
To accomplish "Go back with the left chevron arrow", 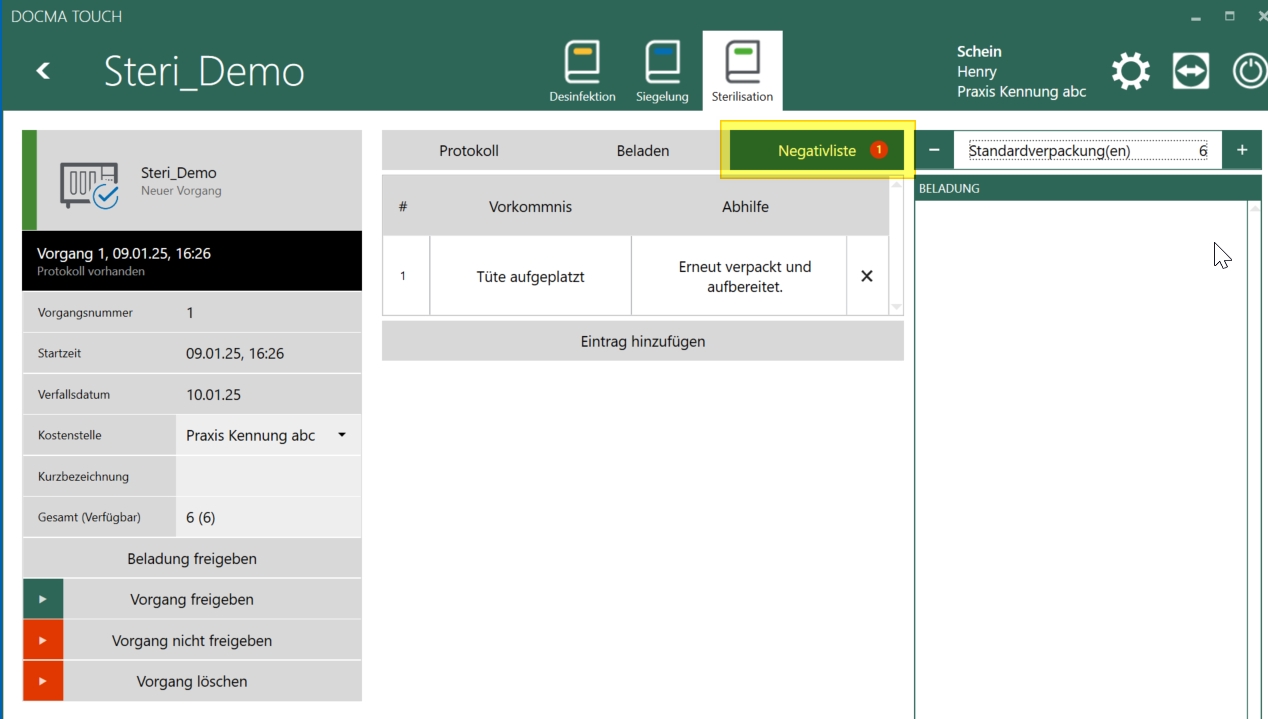I will point(43,70).
